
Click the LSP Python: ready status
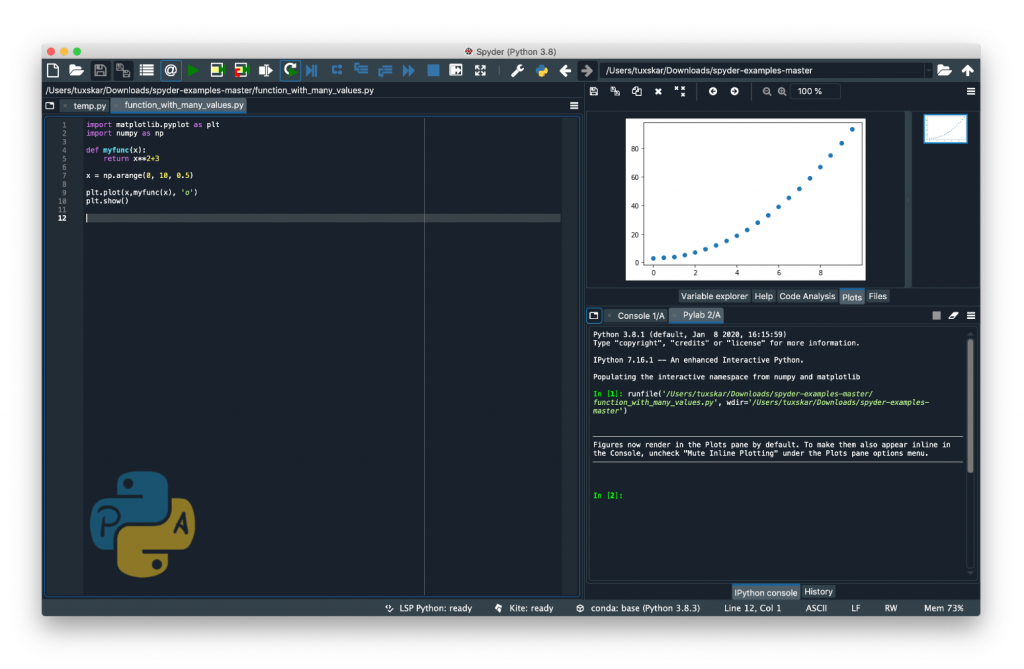(428, 608)
